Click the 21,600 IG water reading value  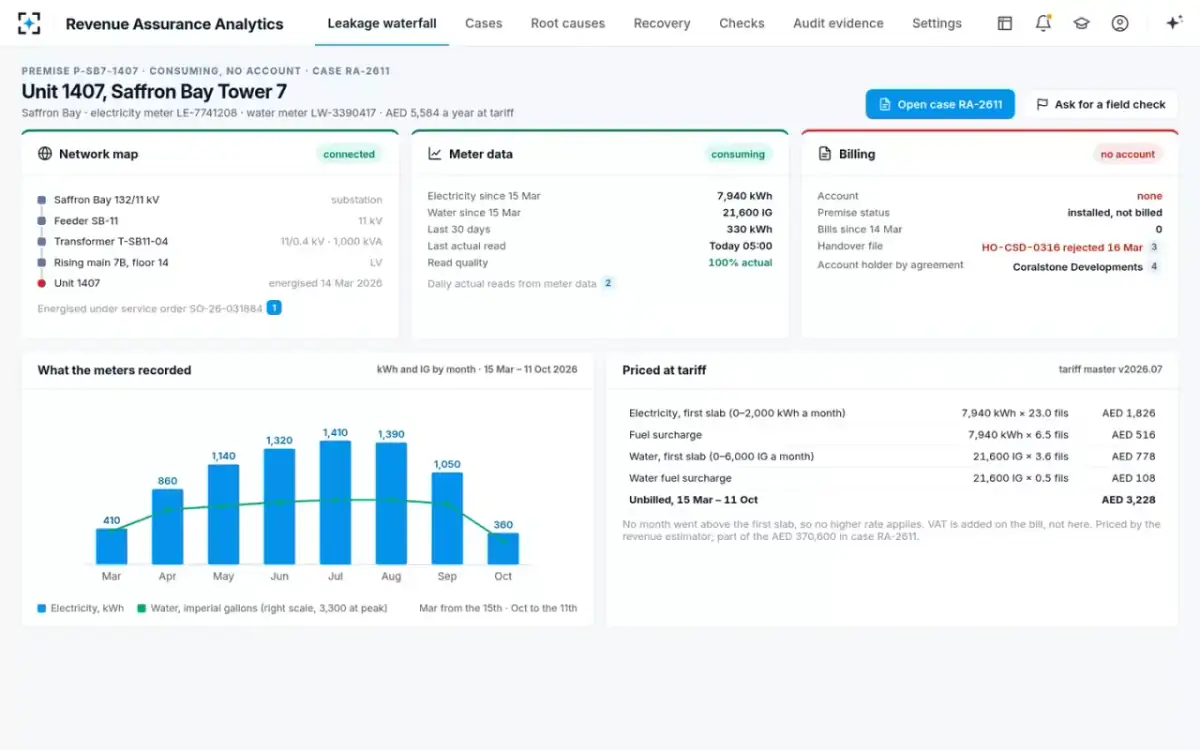point(747,213)
